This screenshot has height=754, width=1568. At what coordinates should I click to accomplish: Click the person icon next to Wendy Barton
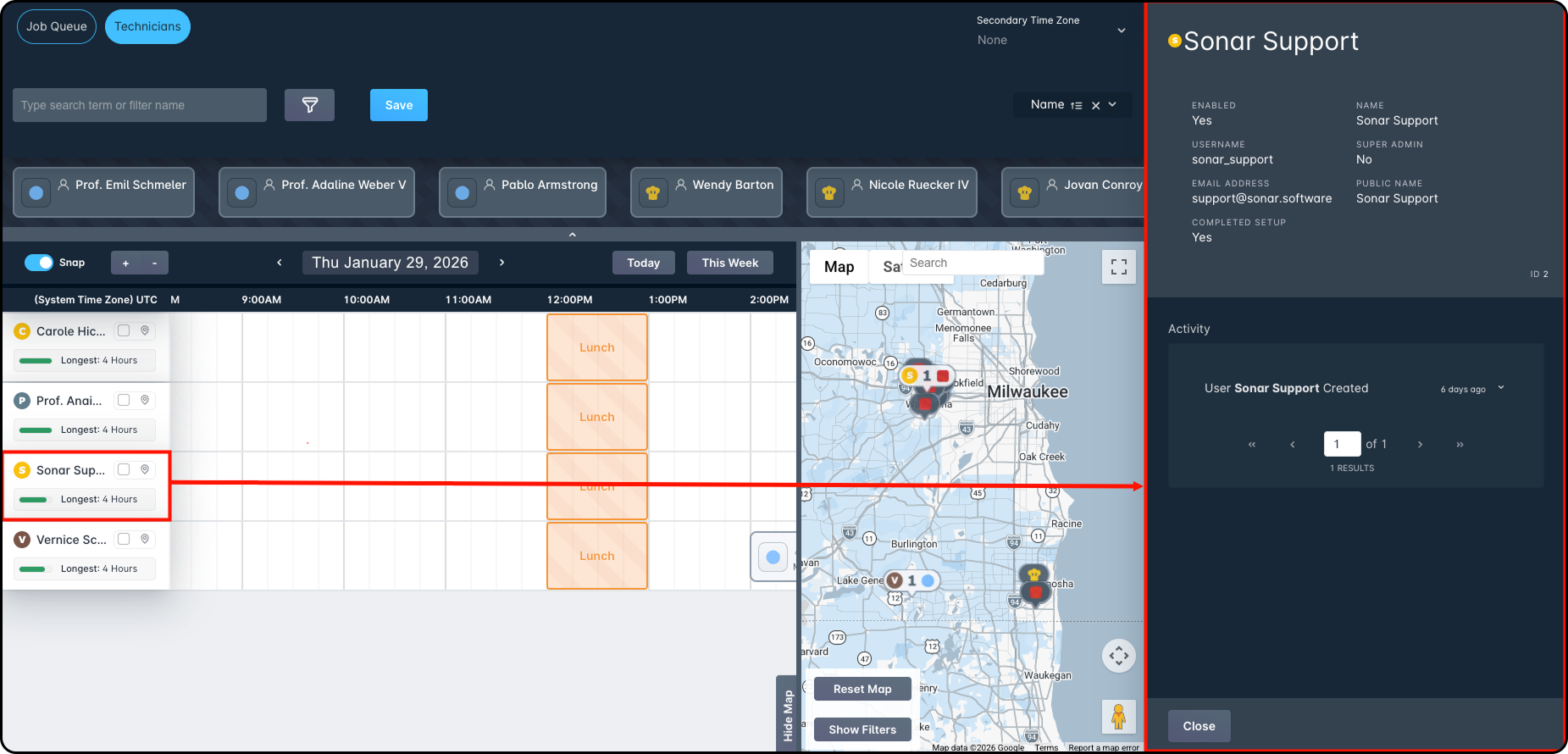click(x=681, y=184)
